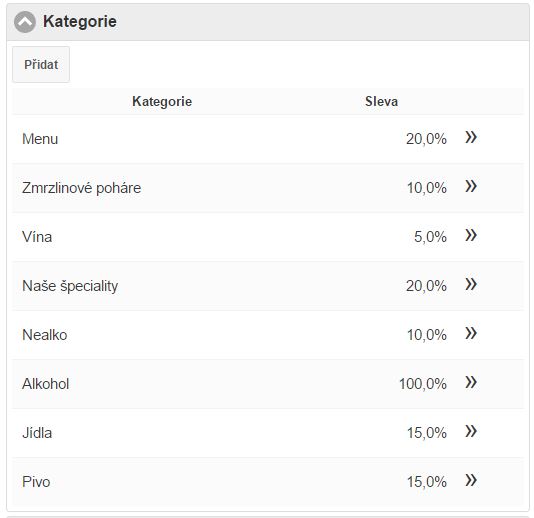Image resolution: width=534 pixels, height=518 pixels.
Task: Click the 5,0% discount for Vína
Action: click(x=430, y=237)
